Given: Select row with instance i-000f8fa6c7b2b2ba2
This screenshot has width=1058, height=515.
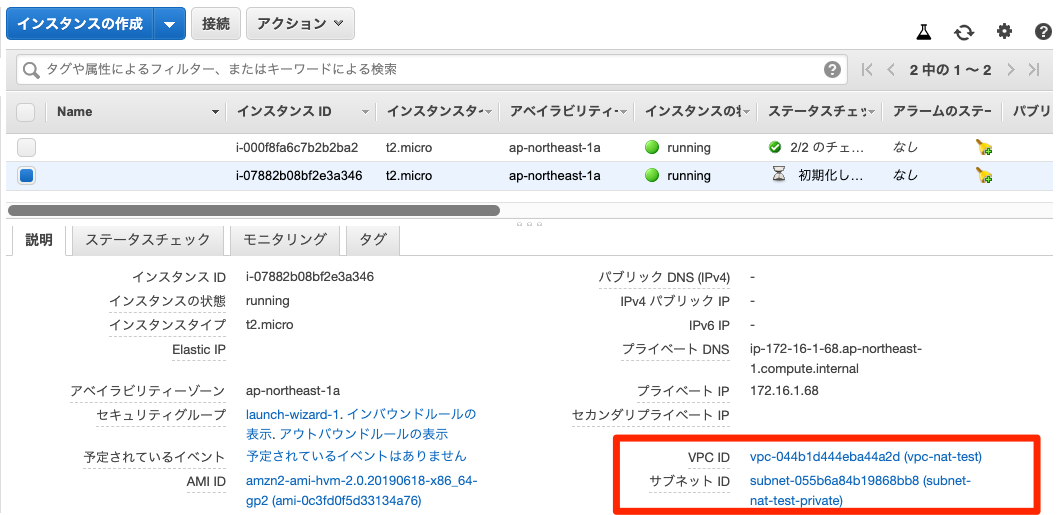Looking at the screenshot, I should tap(529, 147).
